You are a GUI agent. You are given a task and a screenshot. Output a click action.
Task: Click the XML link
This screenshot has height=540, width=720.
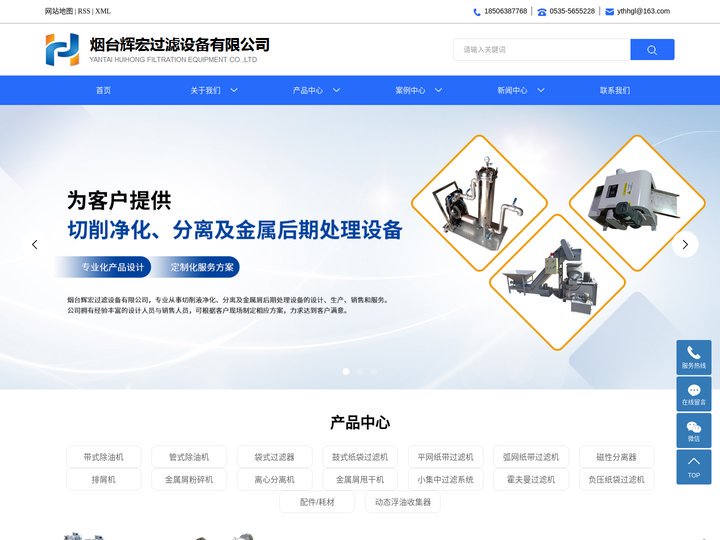[x=103, y=11]
